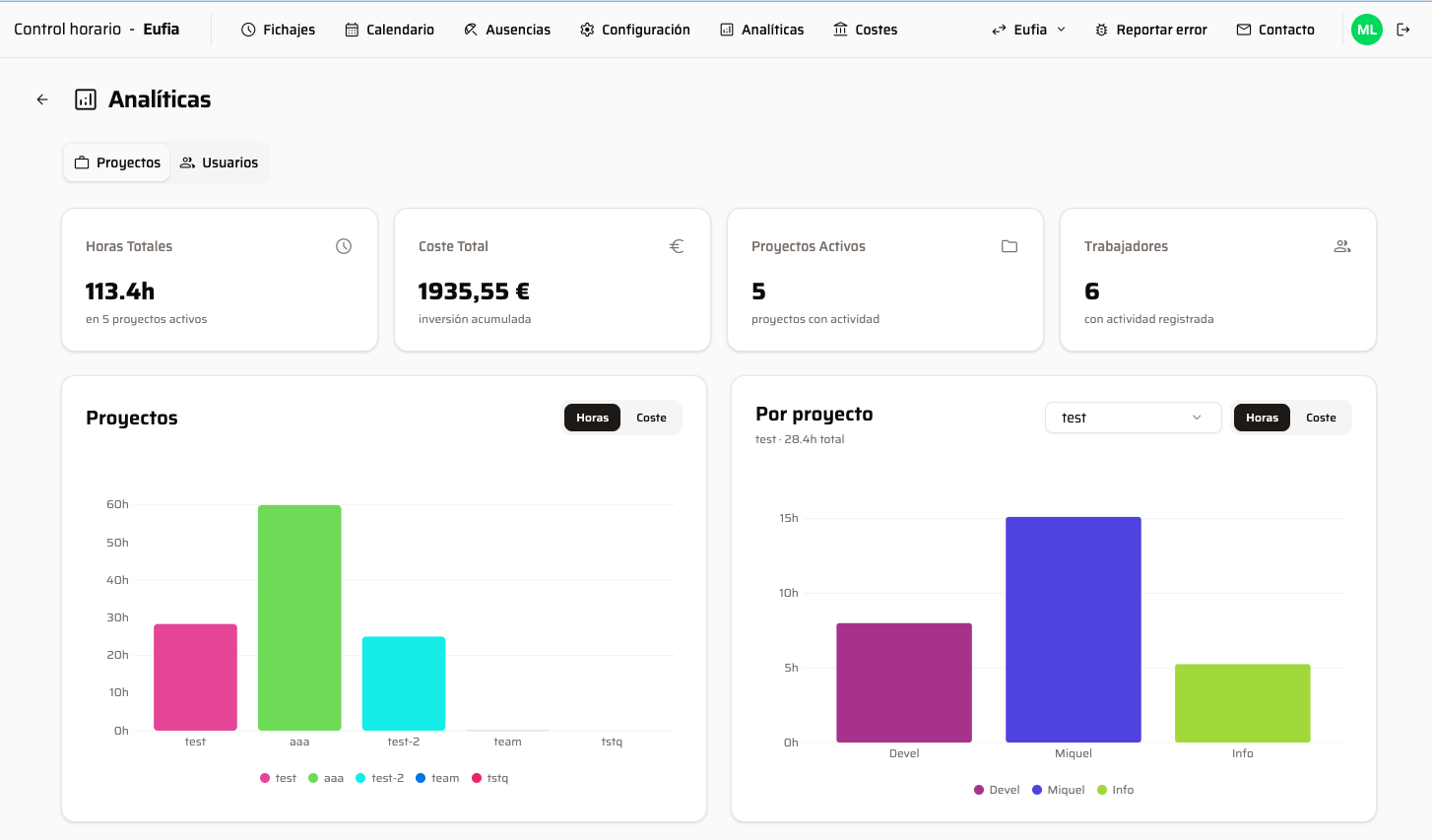Image resolution: width=1432 pixels, height=840 pixels.
Task: Open the Contacto page
Action: point(1275,30)
